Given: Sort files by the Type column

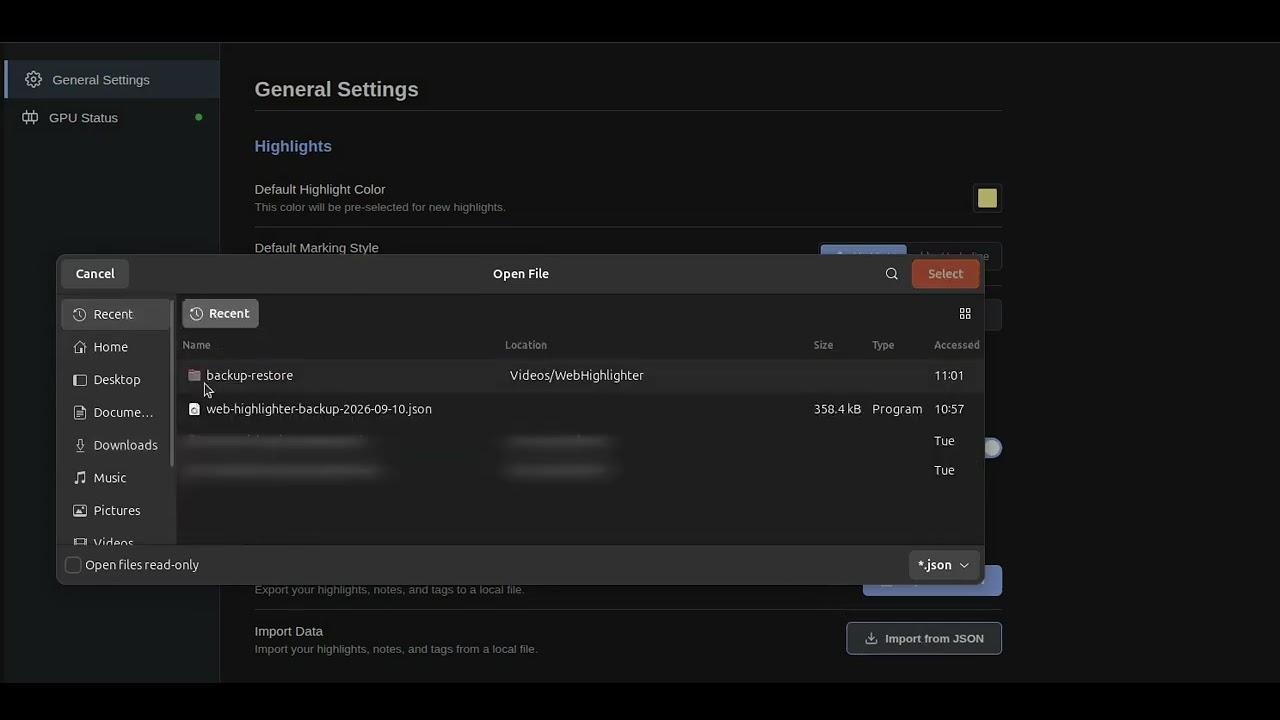Looking at the screenshot, I should pyautogui.click(x=883, y=345).
